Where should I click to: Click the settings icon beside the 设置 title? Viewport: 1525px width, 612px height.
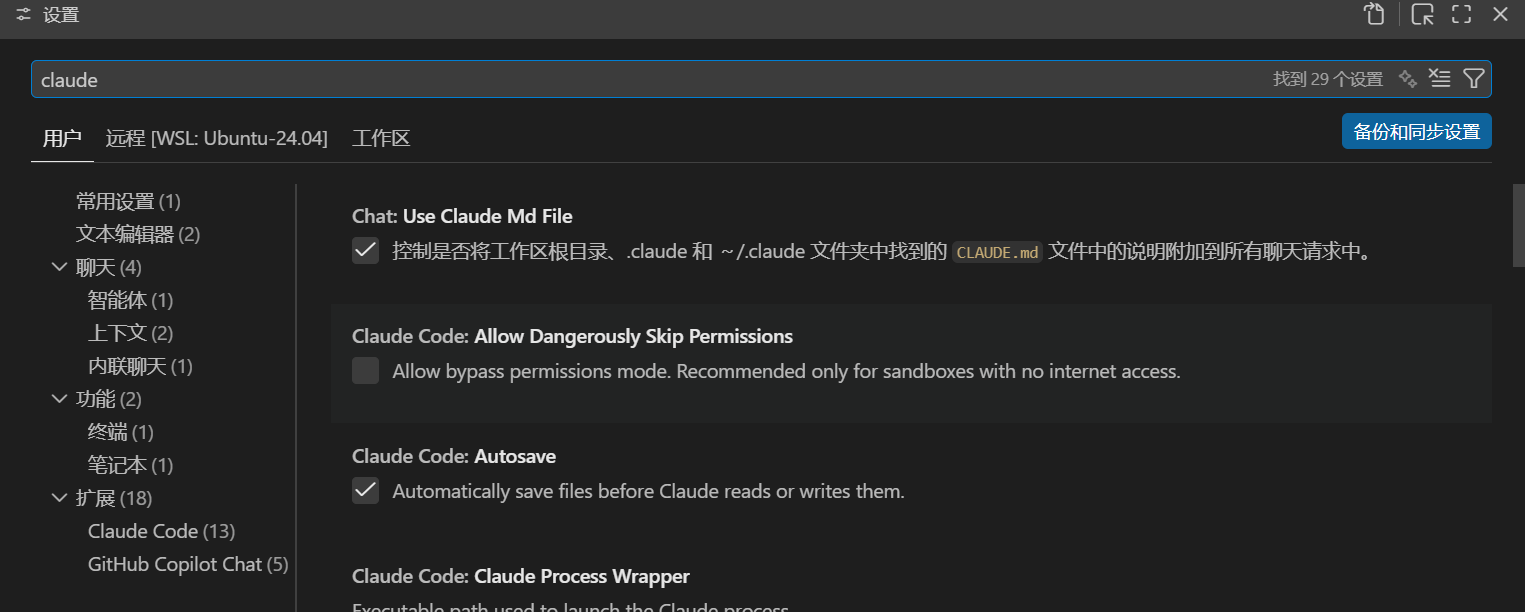pyautogui.click(x=23, y=14)
